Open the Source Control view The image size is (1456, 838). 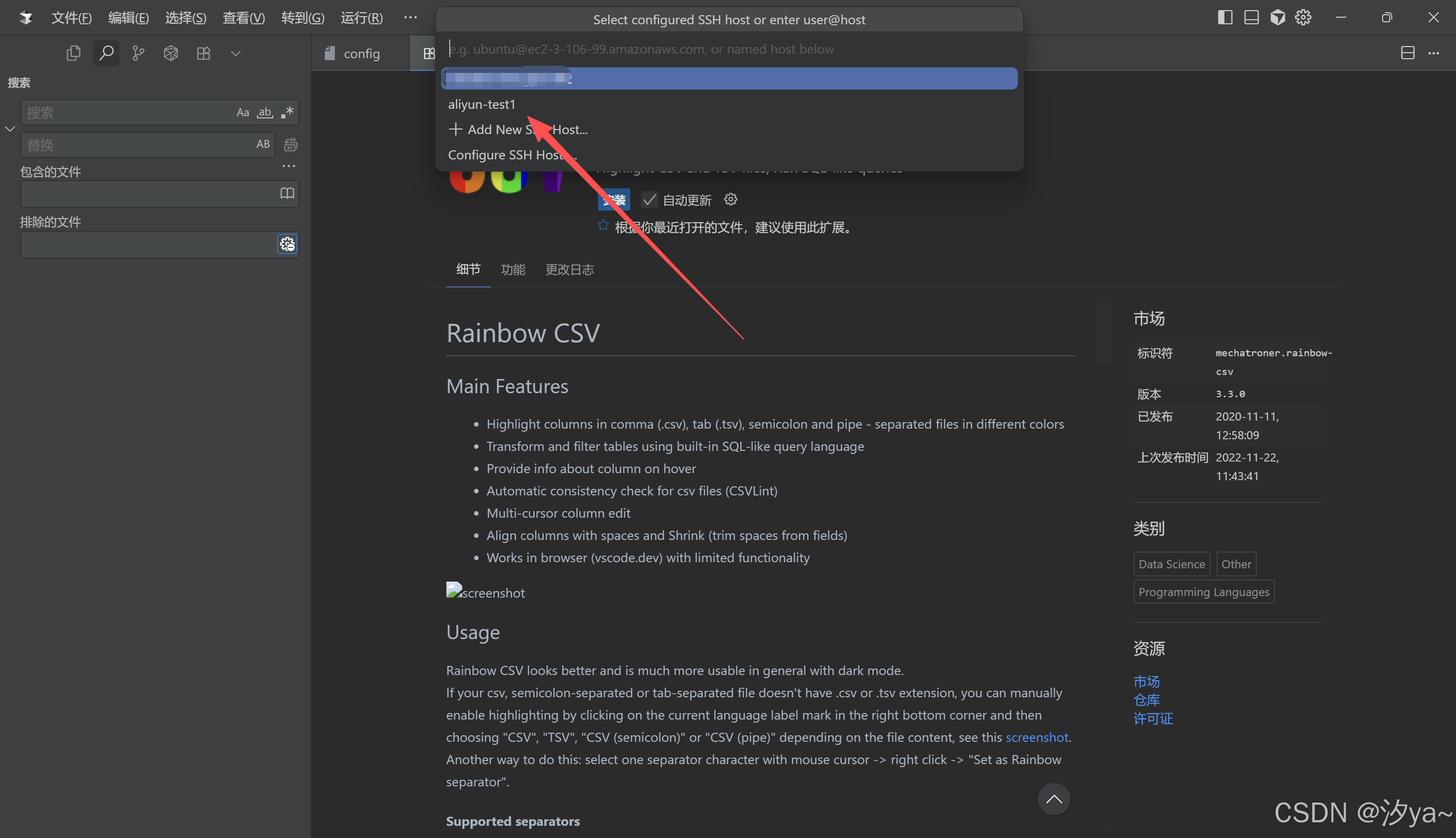tap(138, 53)
